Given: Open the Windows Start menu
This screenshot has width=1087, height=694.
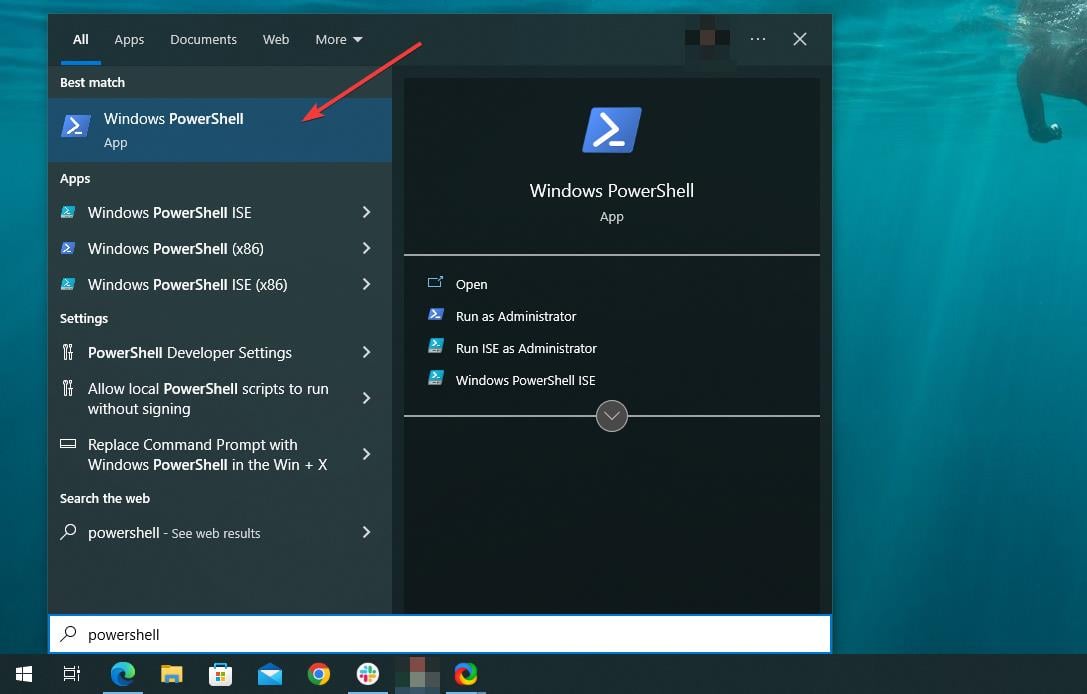Looking at the screenshot, I should [x=24, y=674].
